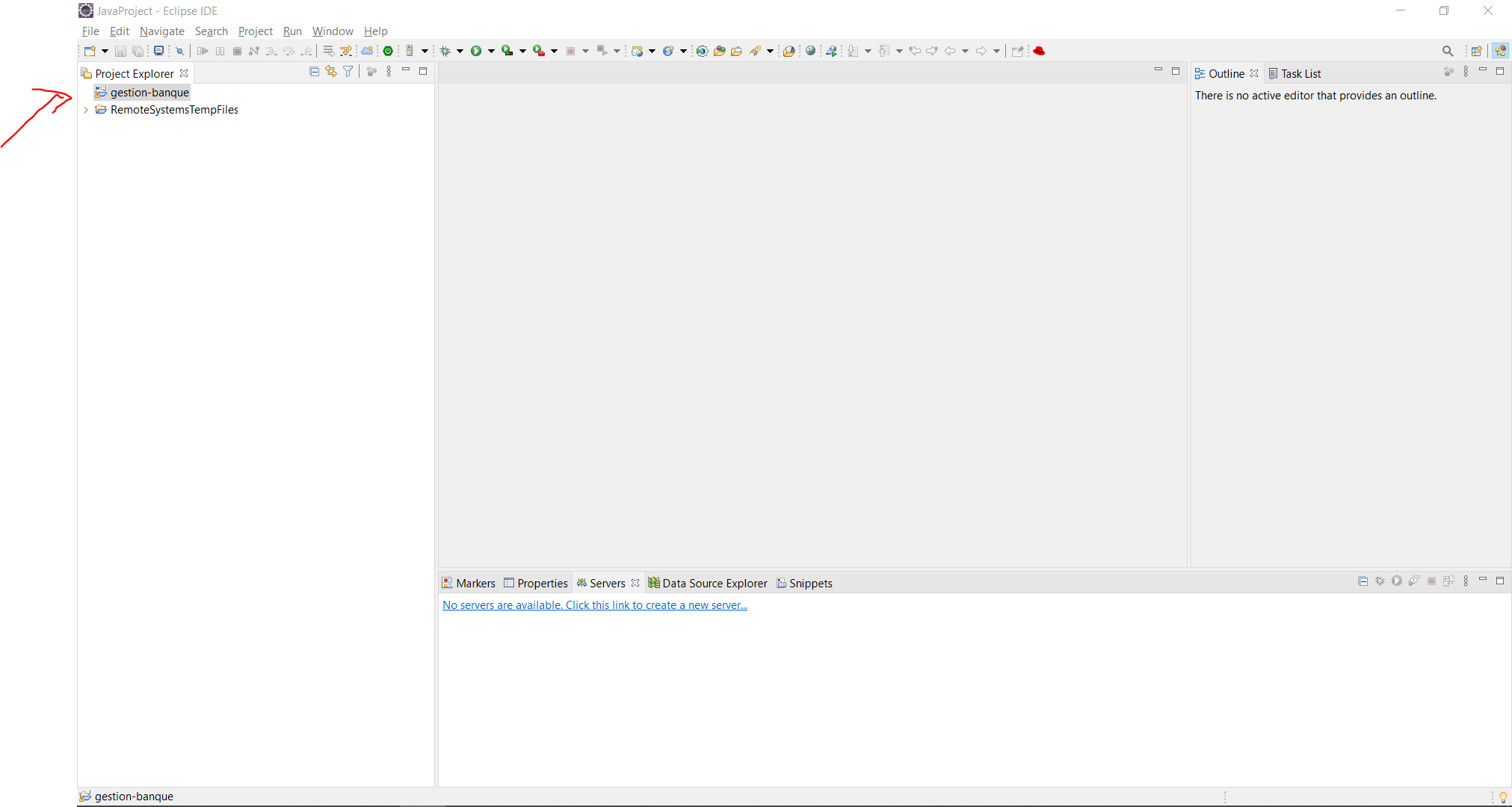
Task: Open the Search flashlight dropdown arrow
Action: point(770,51)
